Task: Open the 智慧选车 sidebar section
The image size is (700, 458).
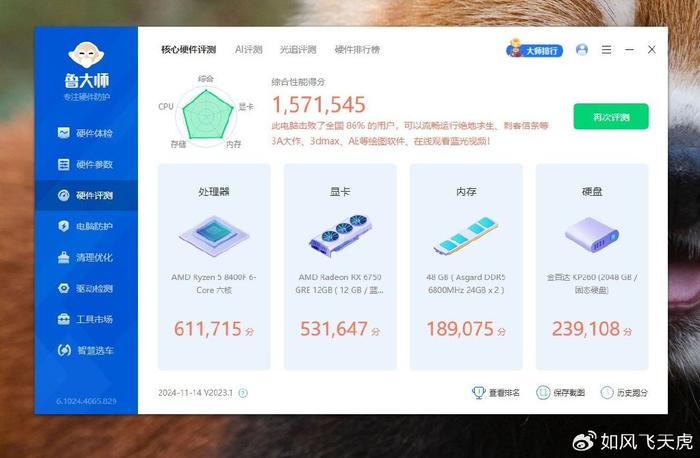Action: (86, 350)
